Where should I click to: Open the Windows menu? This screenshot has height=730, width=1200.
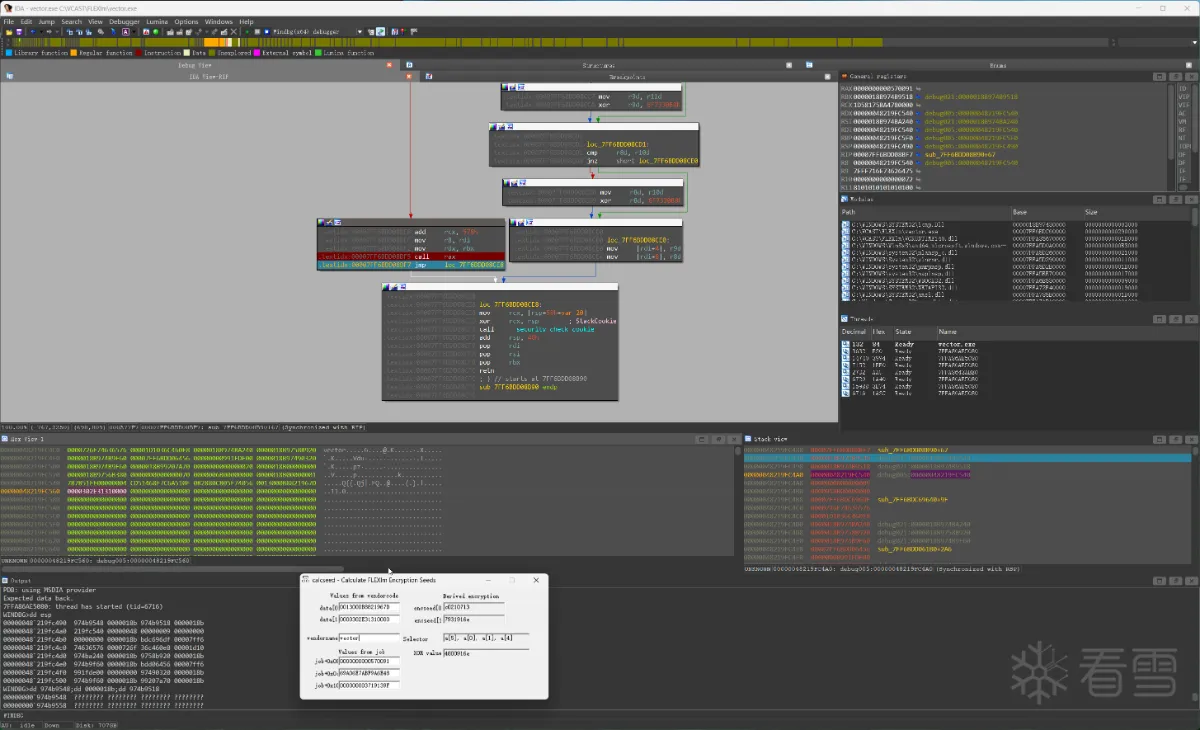tap(218, 21)
